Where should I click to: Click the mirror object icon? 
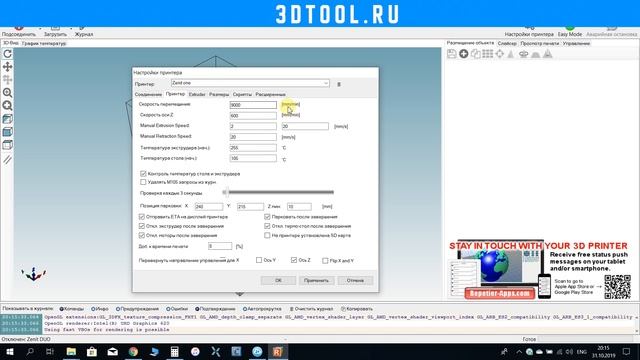coord(548,54)
